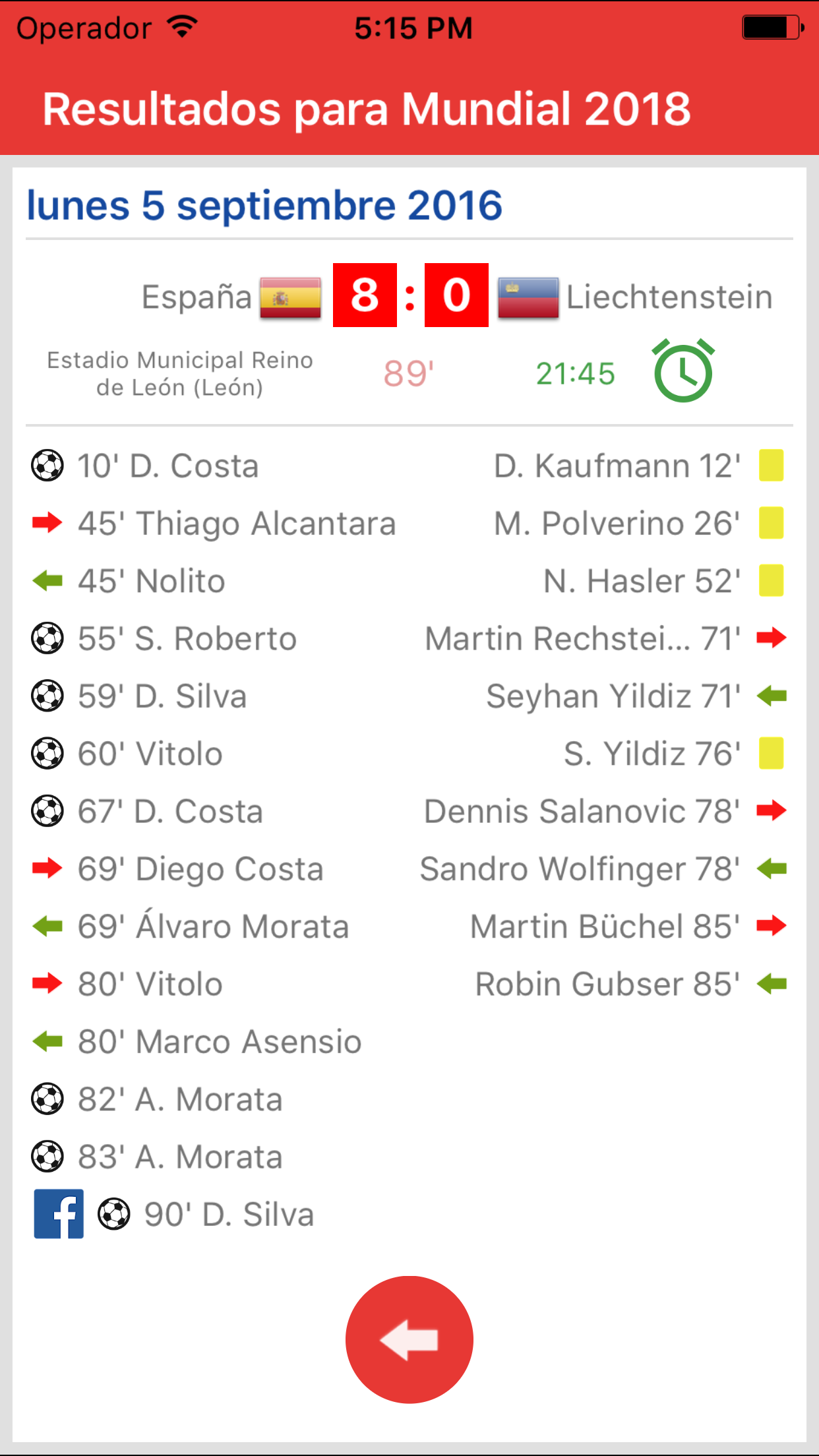Tap the Liechtenstein team name
The image size is (819, 1456).
[x=669, y=297]
